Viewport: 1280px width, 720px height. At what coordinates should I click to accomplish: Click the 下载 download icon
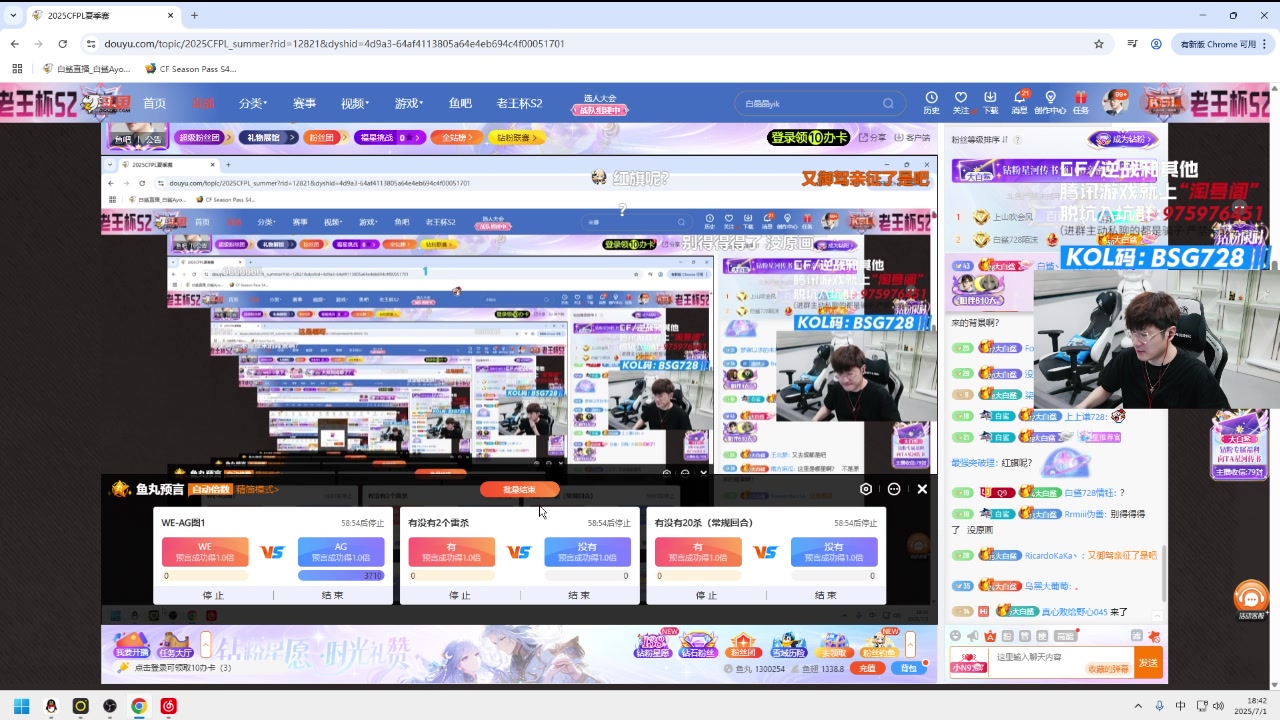pyautogui.click(x=990, y=98)
